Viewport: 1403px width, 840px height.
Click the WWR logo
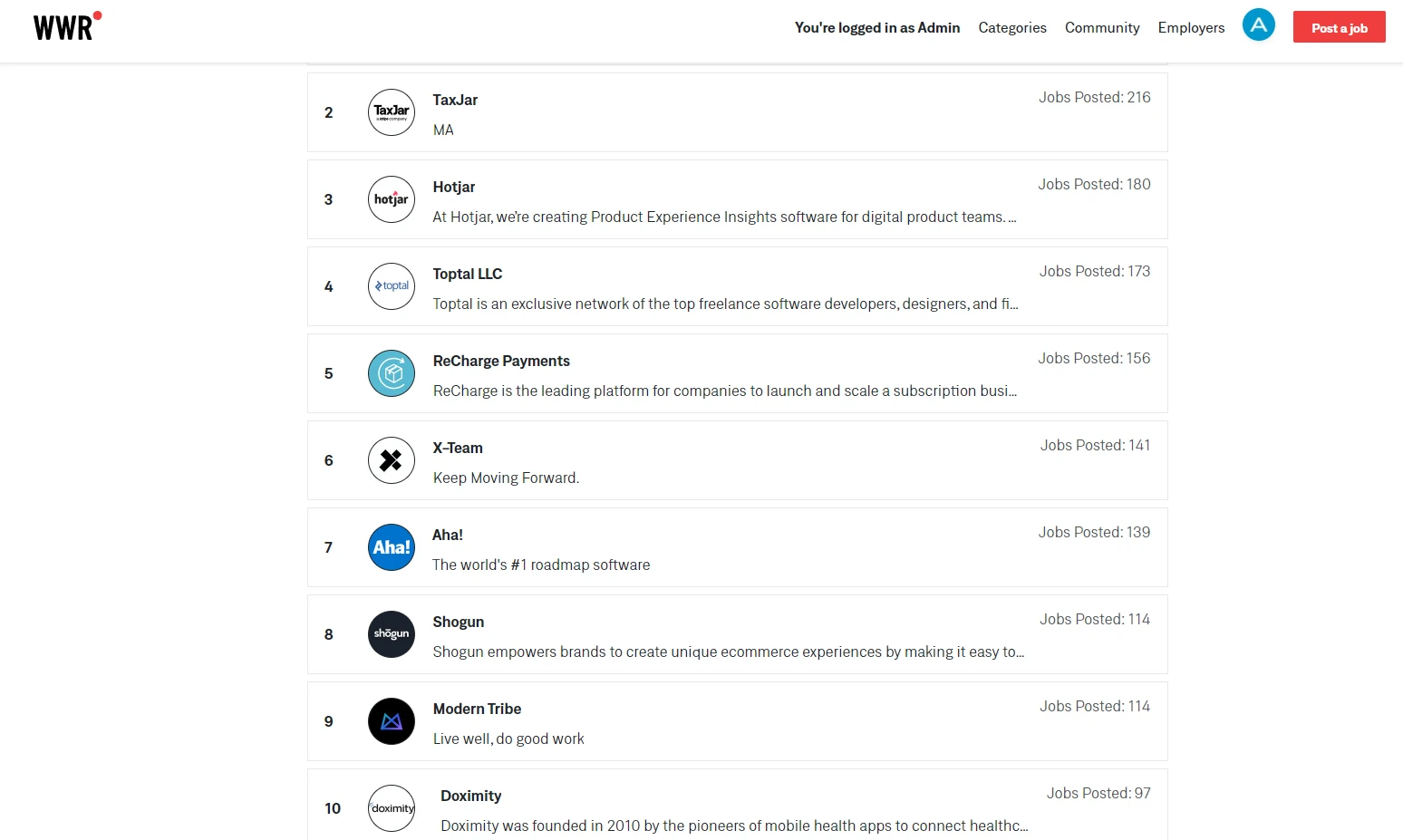pyautogui.click(x=67, y=26)
